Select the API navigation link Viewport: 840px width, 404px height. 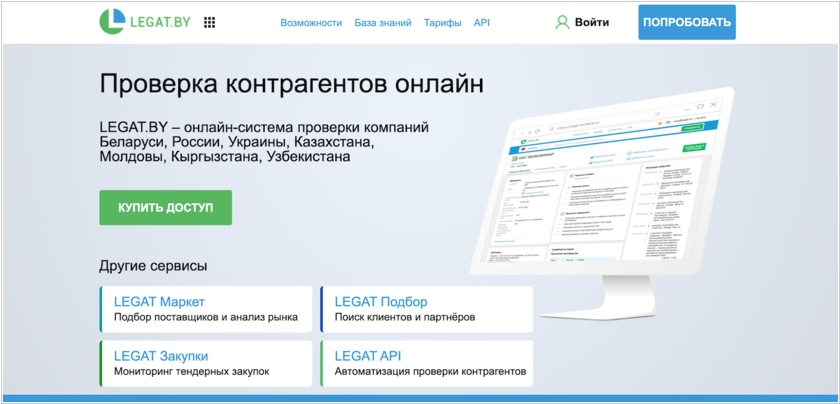[x=482, y=23]
